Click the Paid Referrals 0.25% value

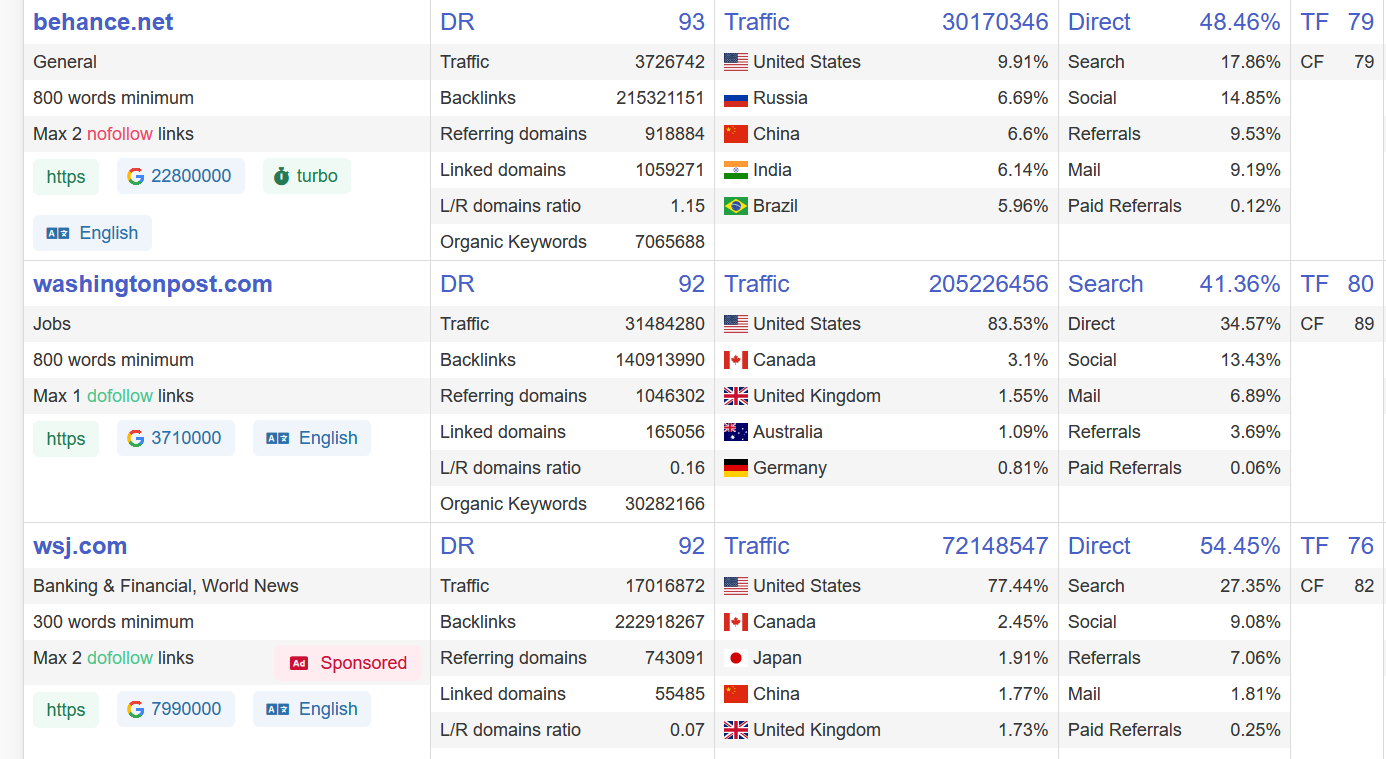click(x=1256, y=730)
